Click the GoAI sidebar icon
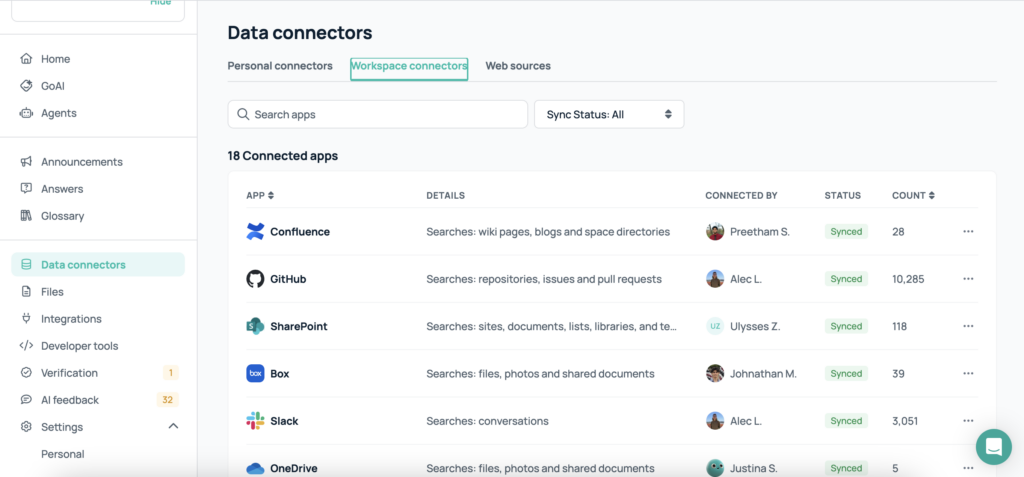 tap(26, 86)
